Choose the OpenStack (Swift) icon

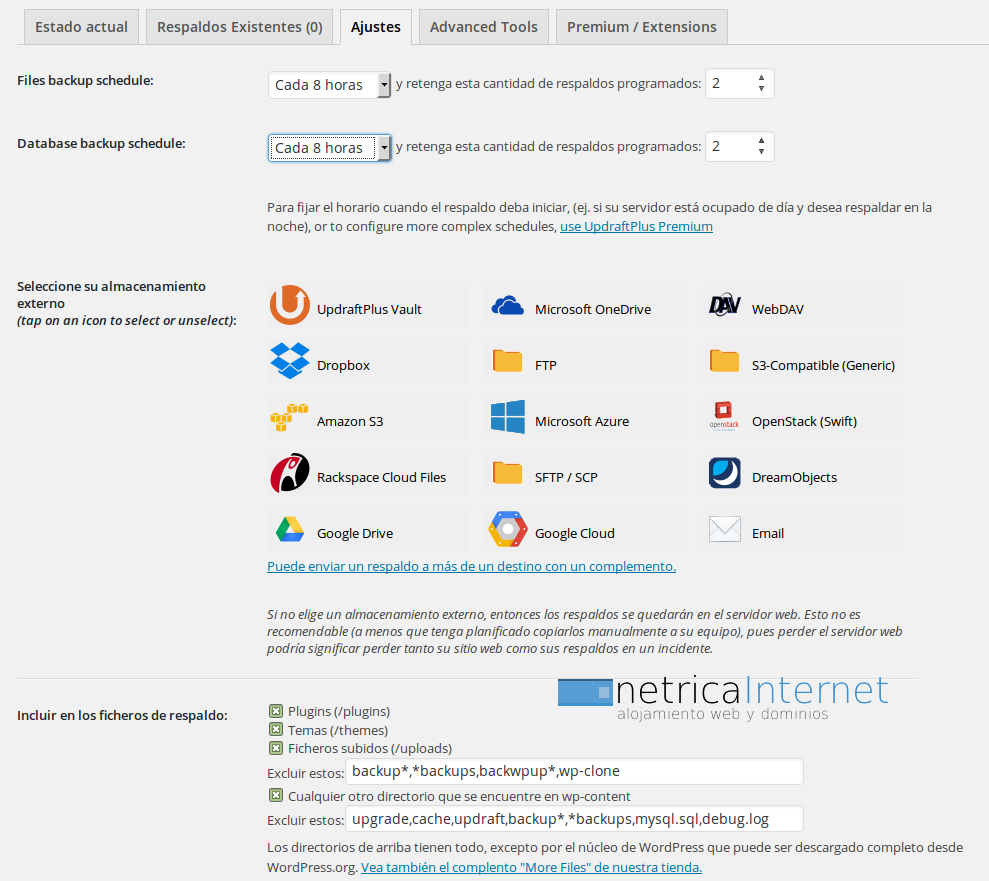click(x=725, y=417)
